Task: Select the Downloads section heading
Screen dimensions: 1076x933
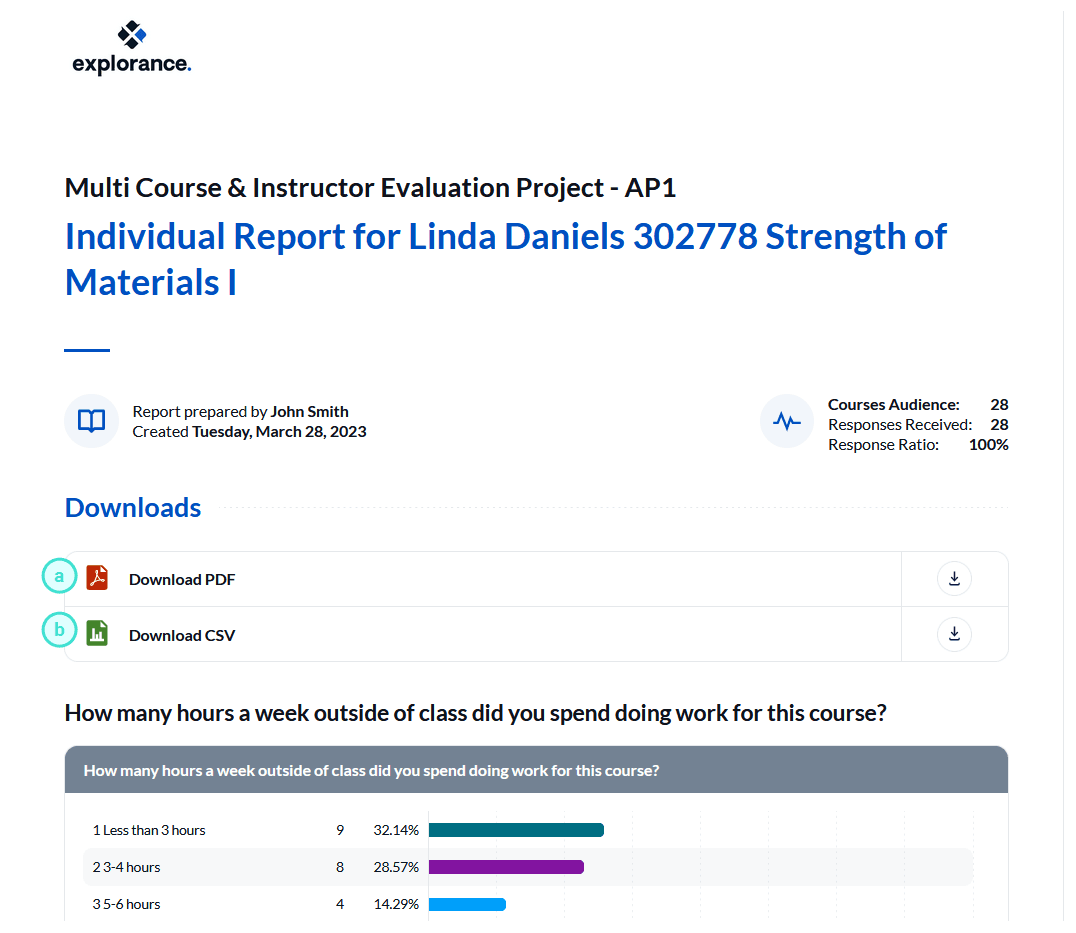Action: [x=133, y=508]
